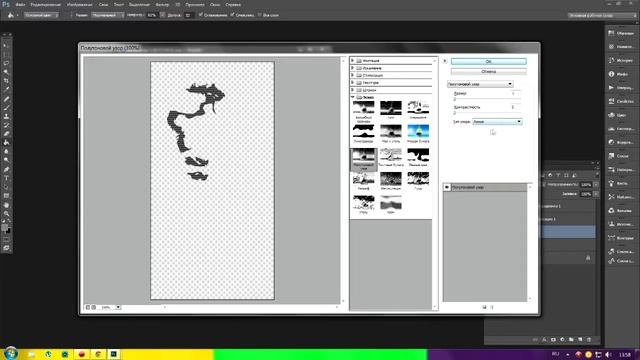Click the Размер slider track
Viewport: 640px width, 360px height.
(487, 99)
